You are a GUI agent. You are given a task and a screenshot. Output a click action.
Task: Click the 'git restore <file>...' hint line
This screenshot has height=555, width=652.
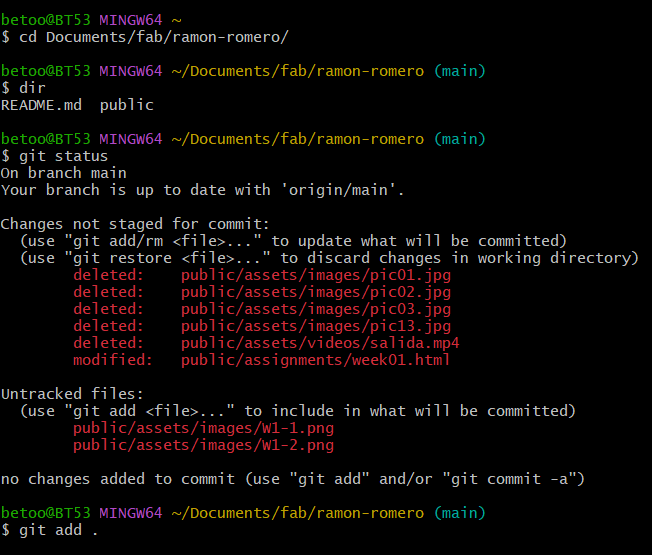(329, 258)
